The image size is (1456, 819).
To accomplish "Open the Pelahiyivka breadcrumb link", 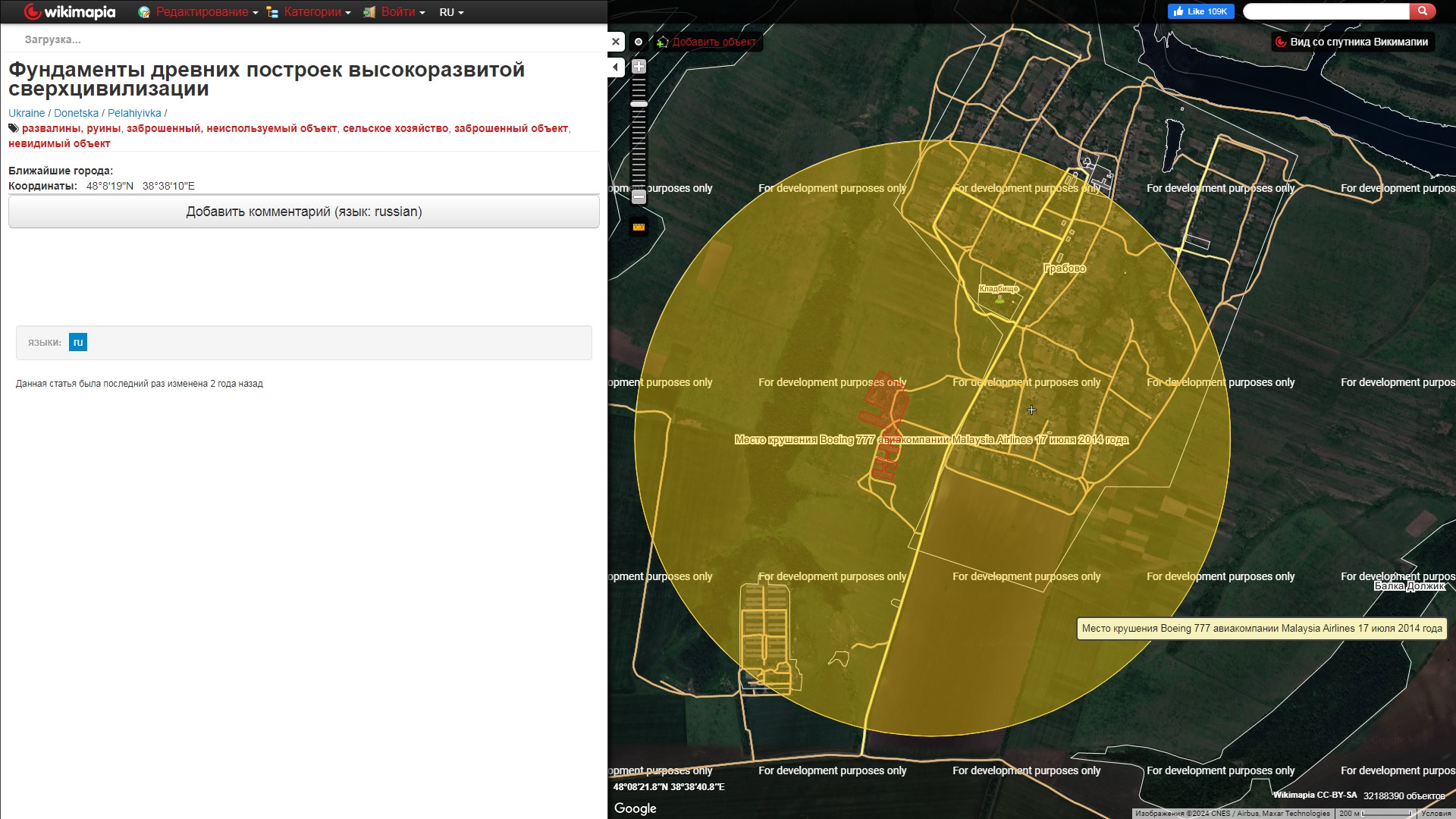I will point(134,113).
